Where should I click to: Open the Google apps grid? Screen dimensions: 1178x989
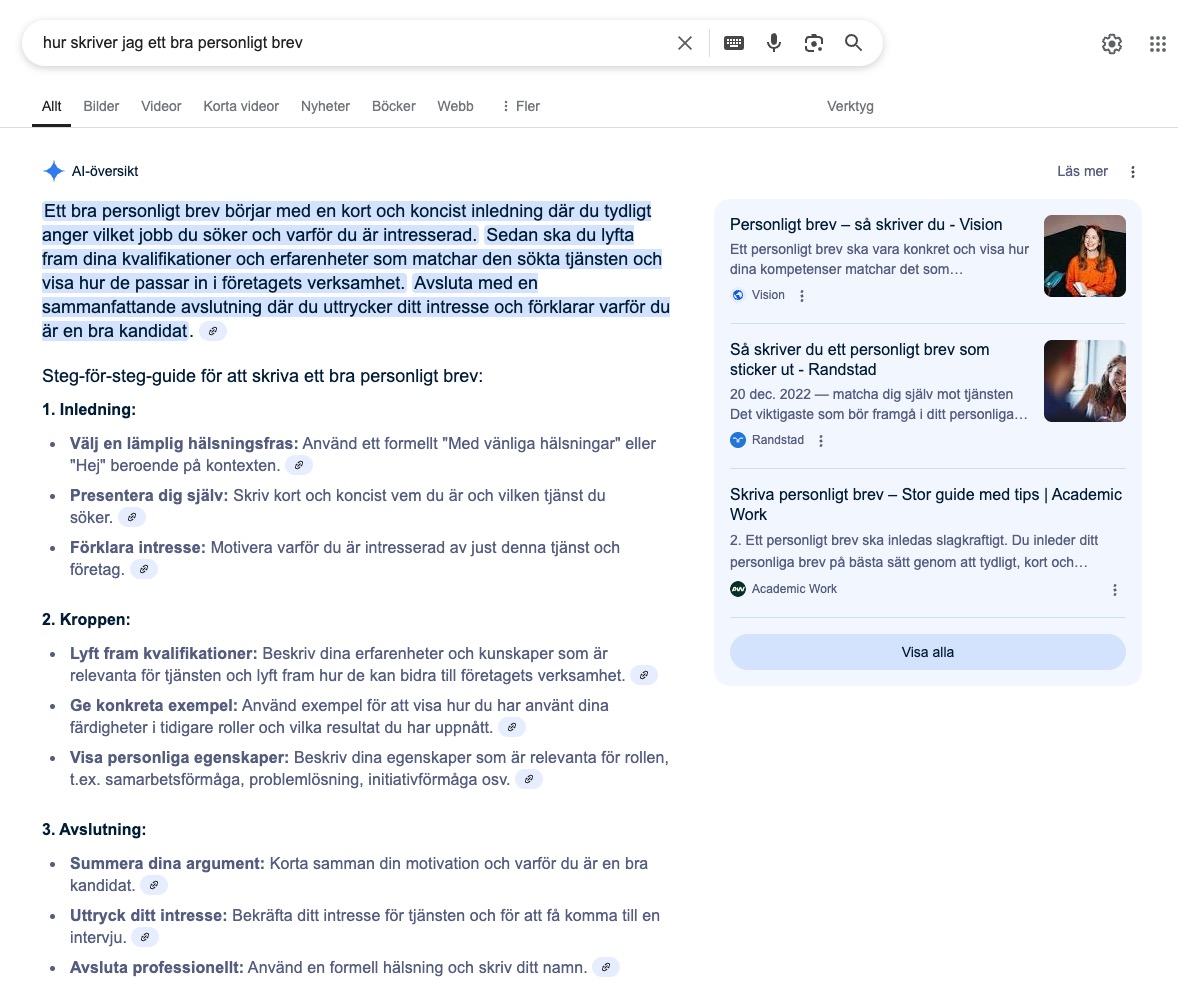[1158, 44]
